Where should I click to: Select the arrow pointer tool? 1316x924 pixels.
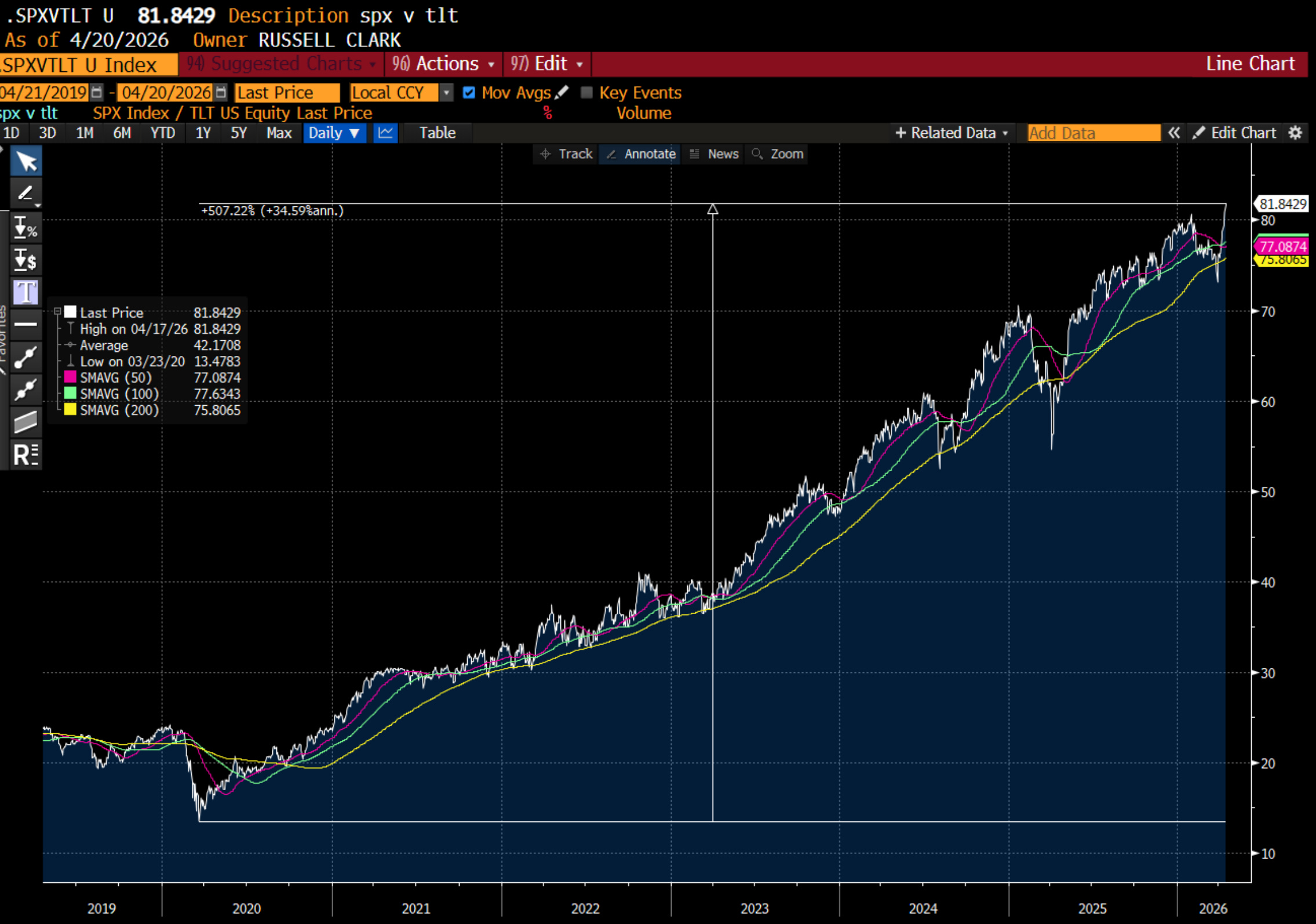[x=26, y=162]
